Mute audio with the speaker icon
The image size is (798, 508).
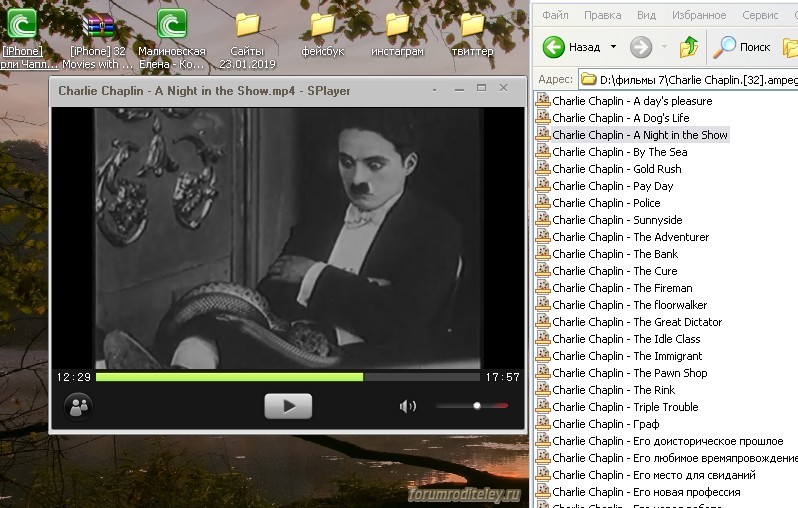pyautogui.click(x=408, y=406)
